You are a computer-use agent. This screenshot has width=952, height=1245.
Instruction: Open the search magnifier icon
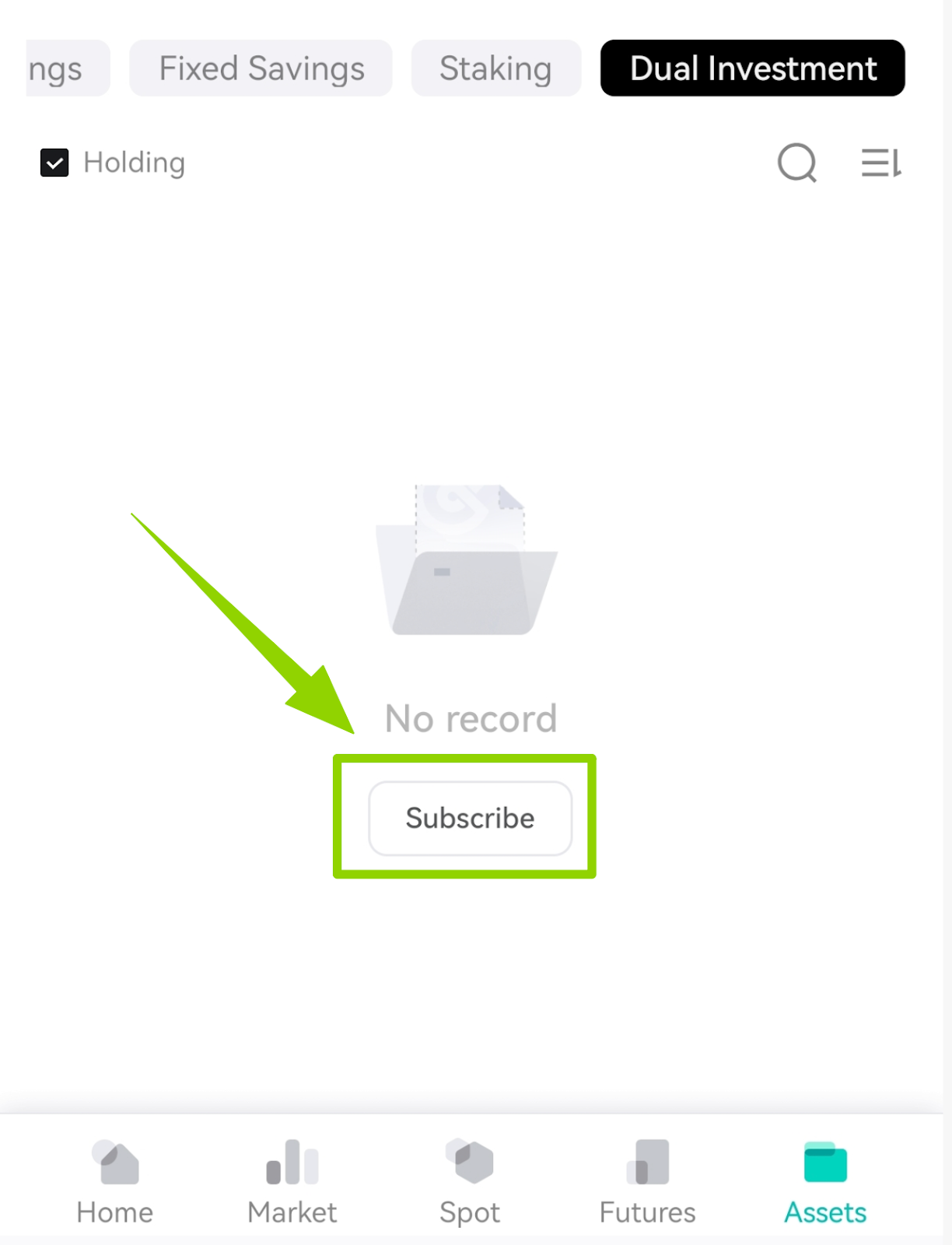[797, 163]
